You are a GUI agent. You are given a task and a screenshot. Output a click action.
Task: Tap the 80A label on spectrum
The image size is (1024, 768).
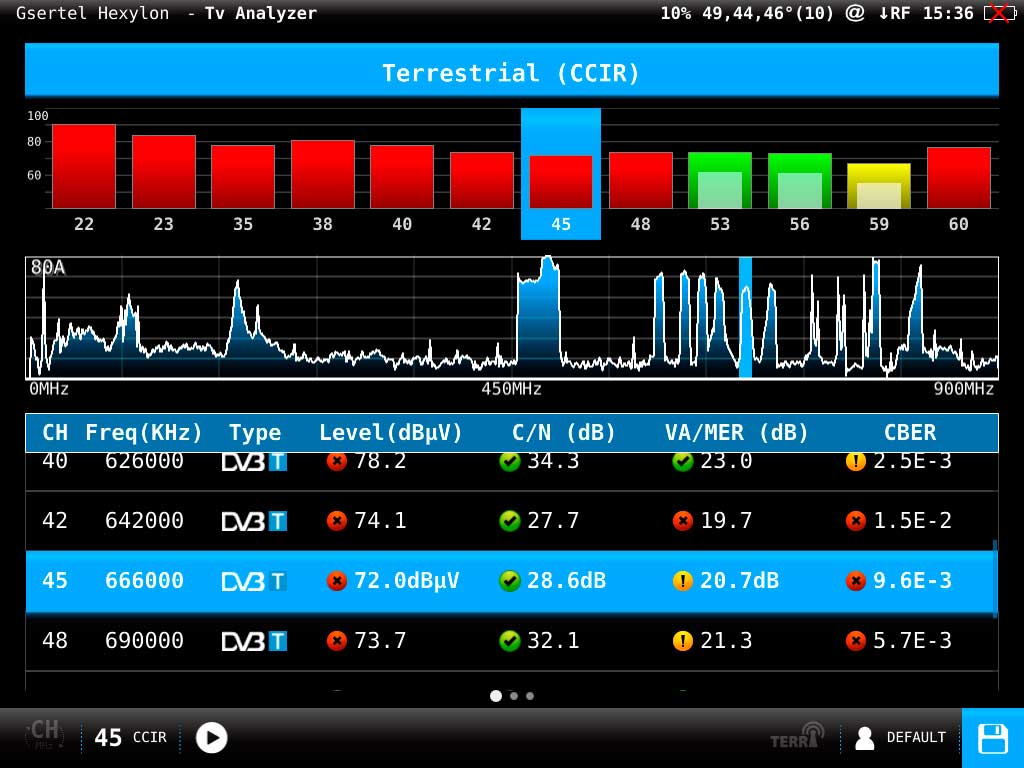coord(48,267)
